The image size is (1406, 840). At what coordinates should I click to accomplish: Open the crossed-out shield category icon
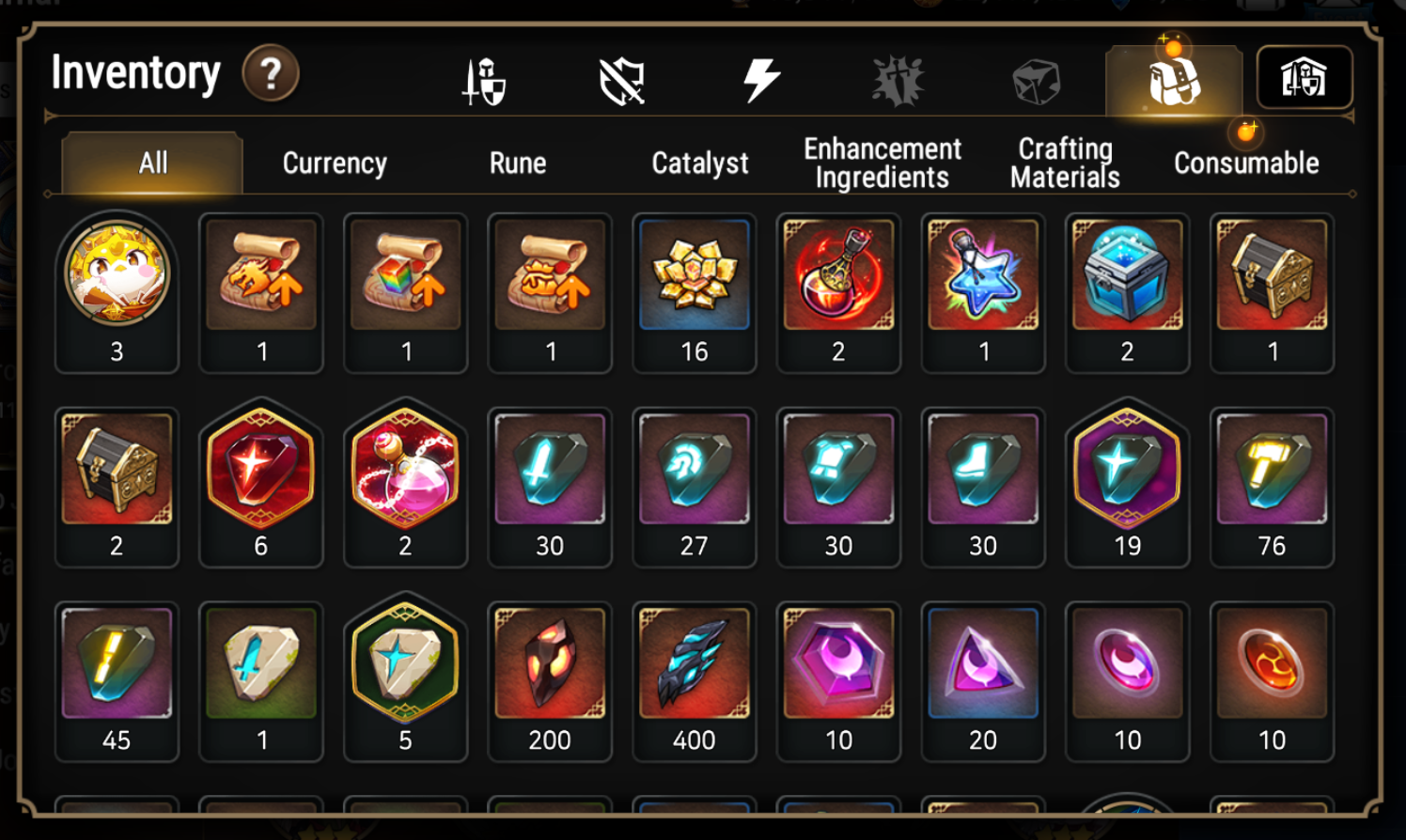(622, 81)
